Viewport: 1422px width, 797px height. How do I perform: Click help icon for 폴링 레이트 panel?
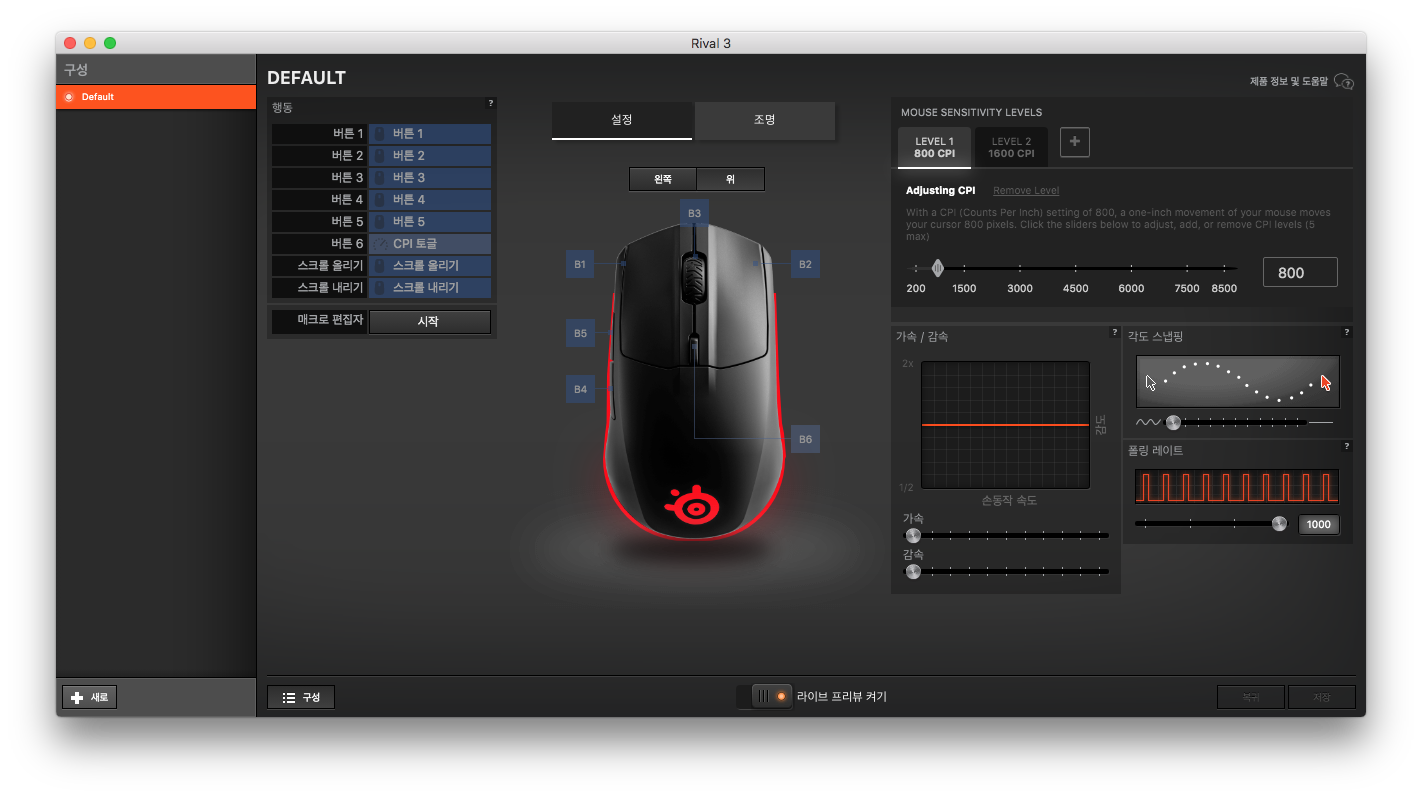[x=1346, y=447]
